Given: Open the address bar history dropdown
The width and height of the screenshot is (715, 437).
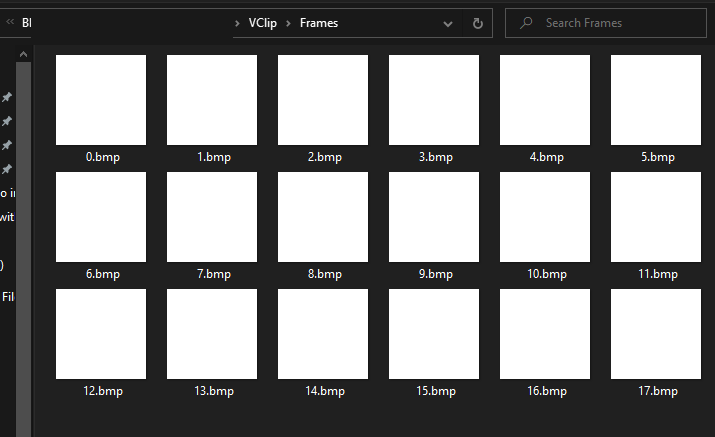Looking at the screenshot, I should pyautogui.click(x=448, y=24).
